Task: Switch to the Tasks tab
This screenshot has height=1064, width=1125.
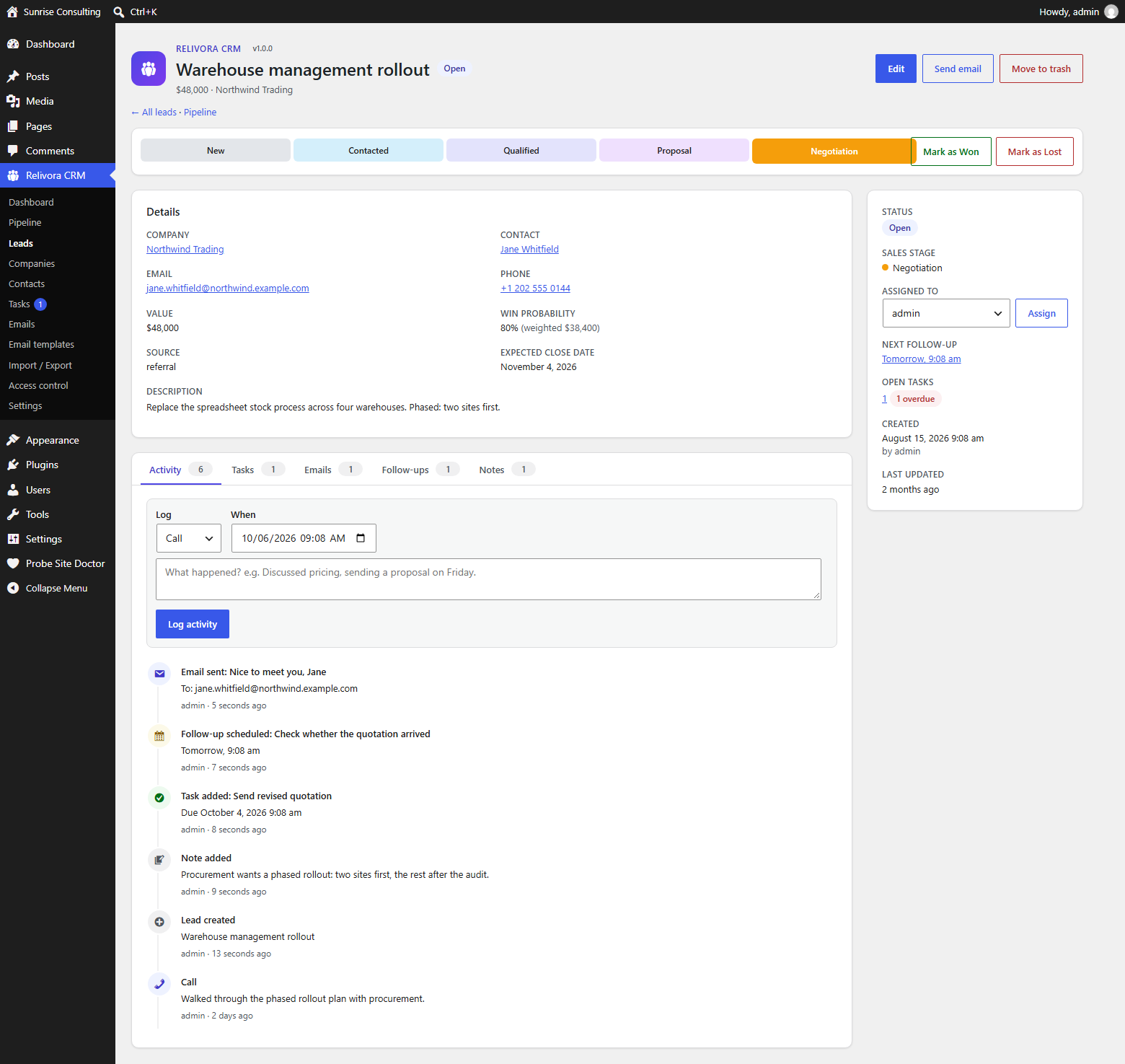Action: coord(257,470)
